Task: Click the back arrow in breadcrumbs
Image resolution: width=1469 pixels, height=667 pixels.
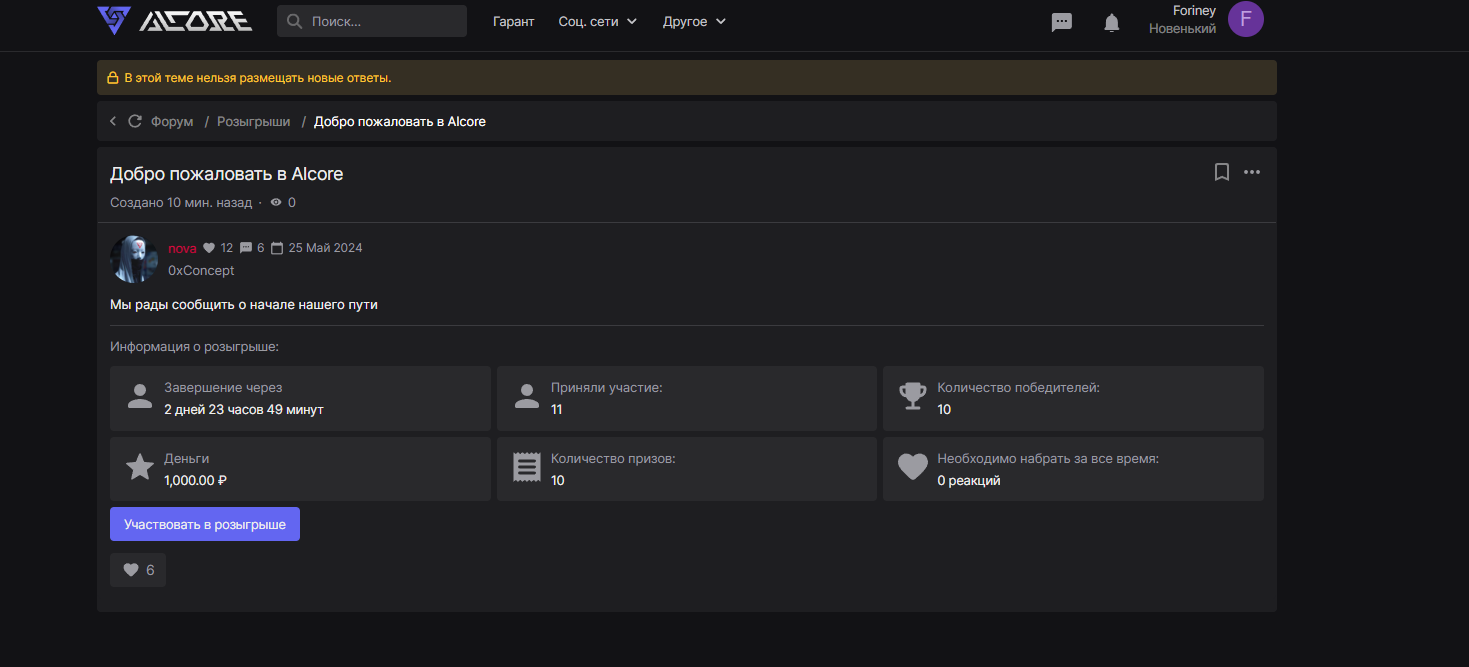Action: point(113,121)
